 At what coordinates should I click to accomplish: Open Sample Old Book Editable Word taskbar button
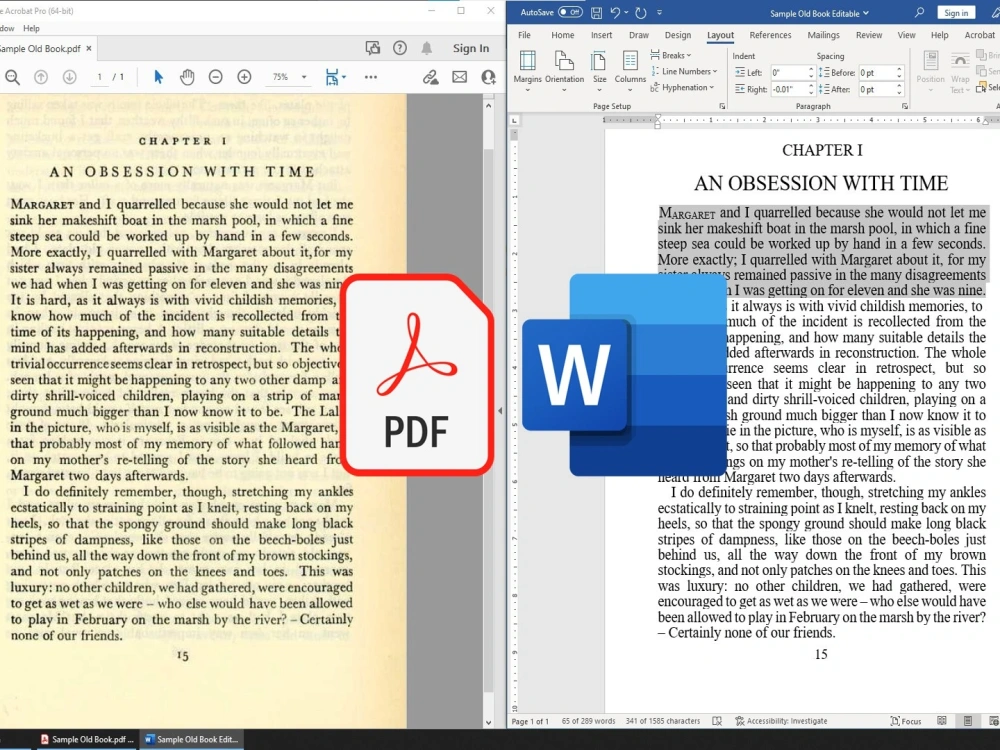click(x=191, y=739)
